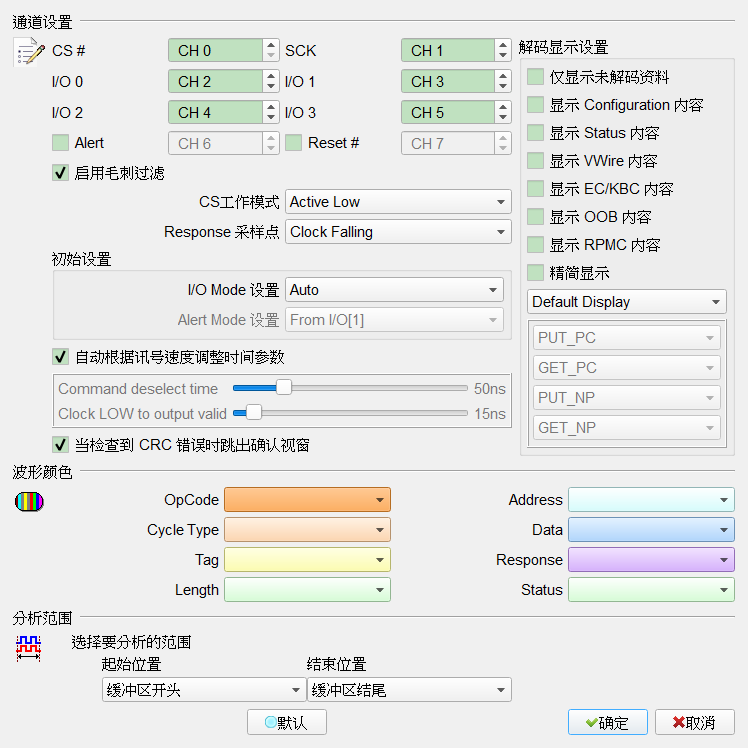Screen dimensions: 748x748
Task: Check 精简显示 option
Action: 536,273
